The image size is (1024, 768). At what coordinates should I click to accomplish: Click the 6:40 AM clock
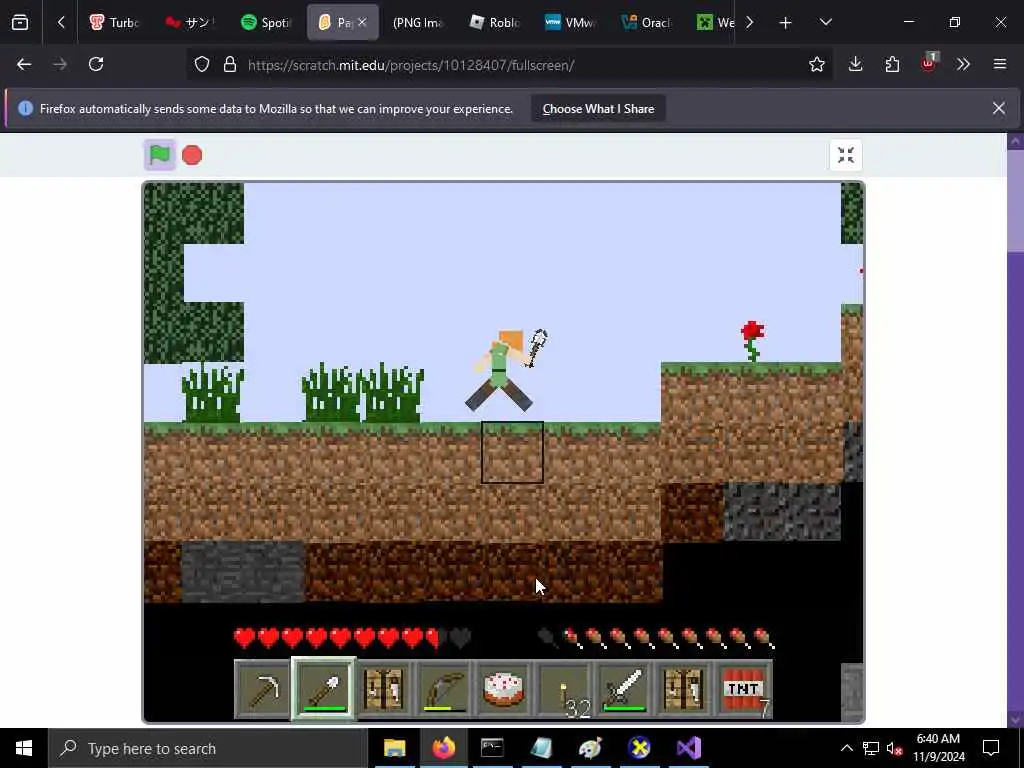[x=938, y=739]
